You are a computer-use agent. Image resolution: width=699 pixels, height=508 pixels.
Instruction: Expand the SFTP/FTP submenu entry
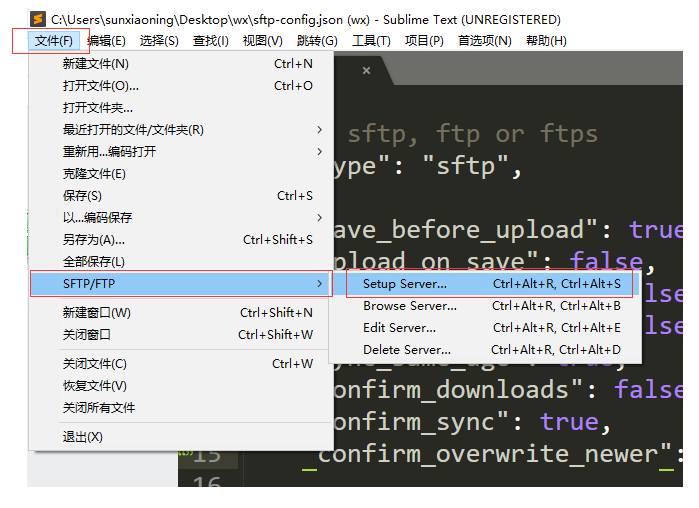pyautogui.click(x=181, y=283)
